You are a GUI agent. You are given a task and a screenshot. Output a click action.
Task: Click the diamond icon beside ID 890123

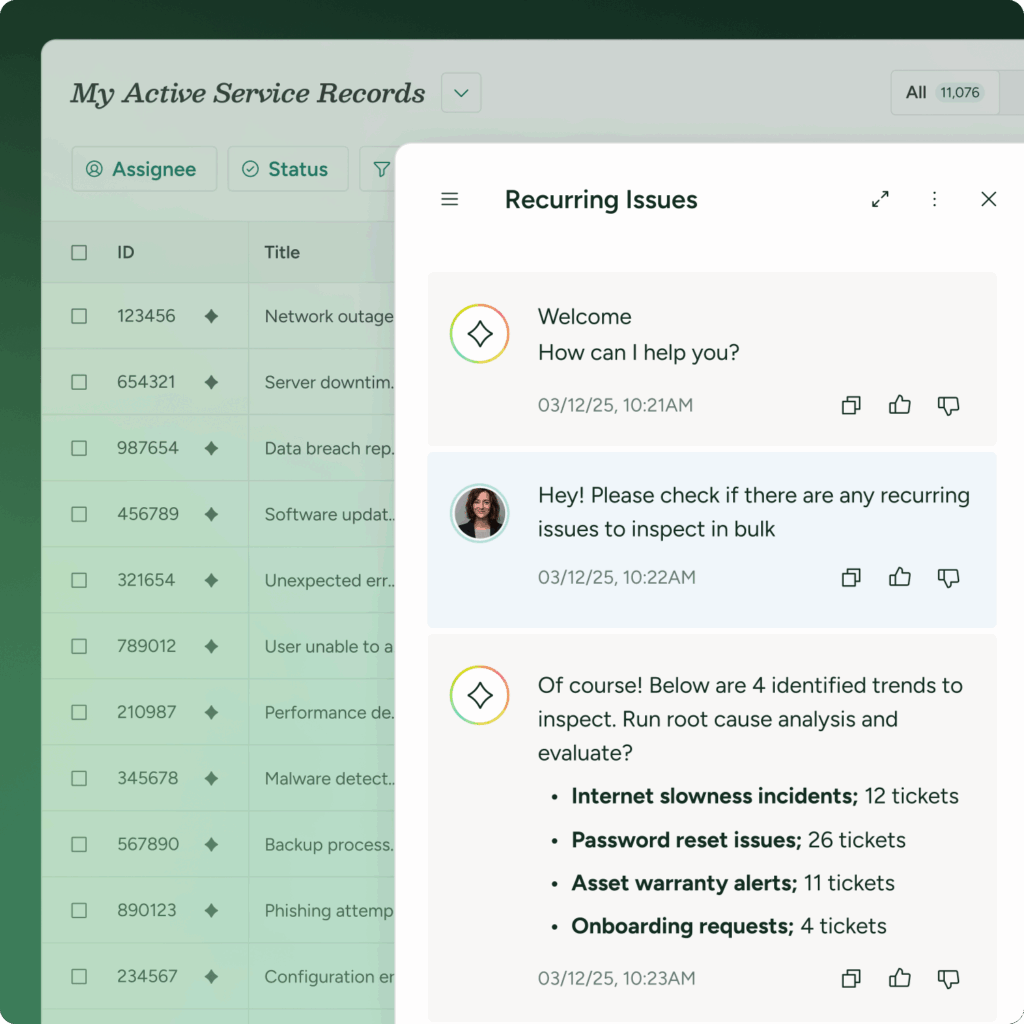[211, 910]
